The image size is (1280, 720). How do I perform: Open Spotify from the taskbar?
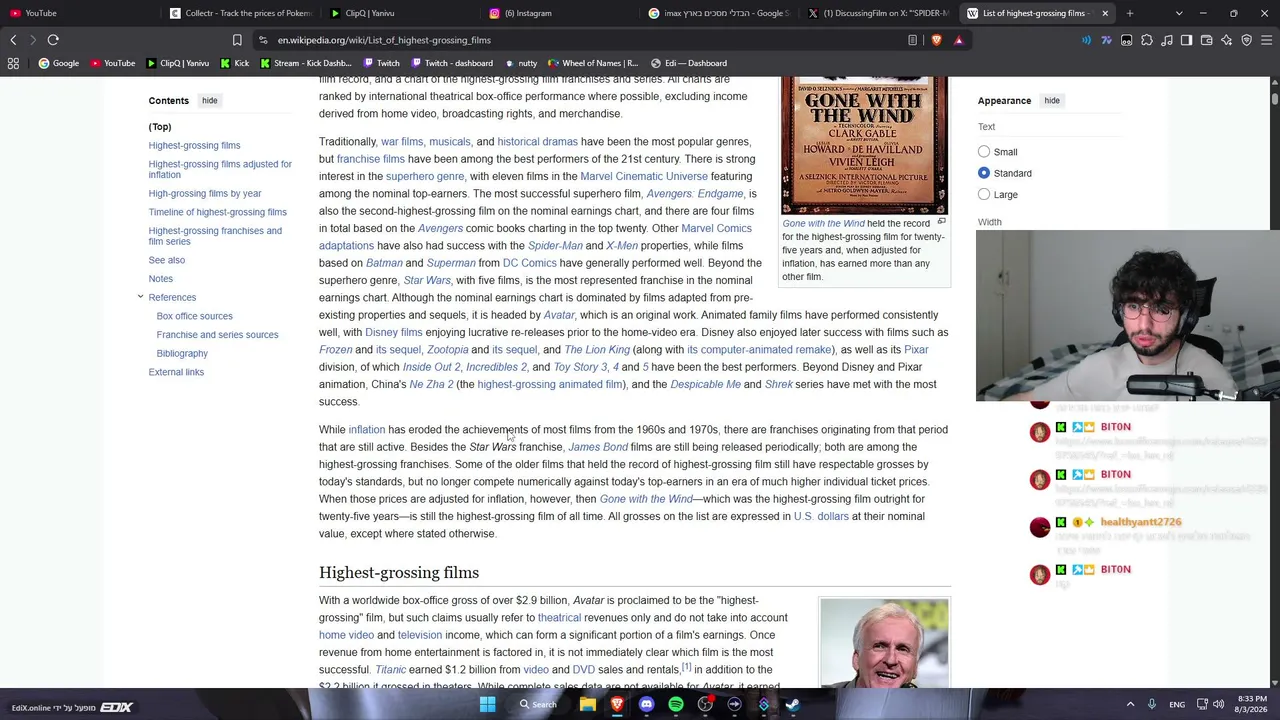(676, 704)
